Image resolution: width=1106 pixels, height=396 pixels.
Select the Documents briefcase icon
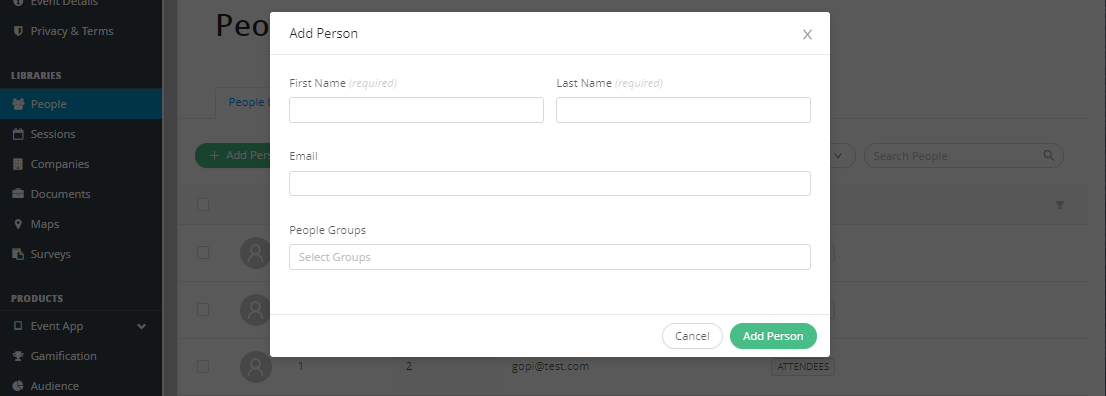pos(18,194)
